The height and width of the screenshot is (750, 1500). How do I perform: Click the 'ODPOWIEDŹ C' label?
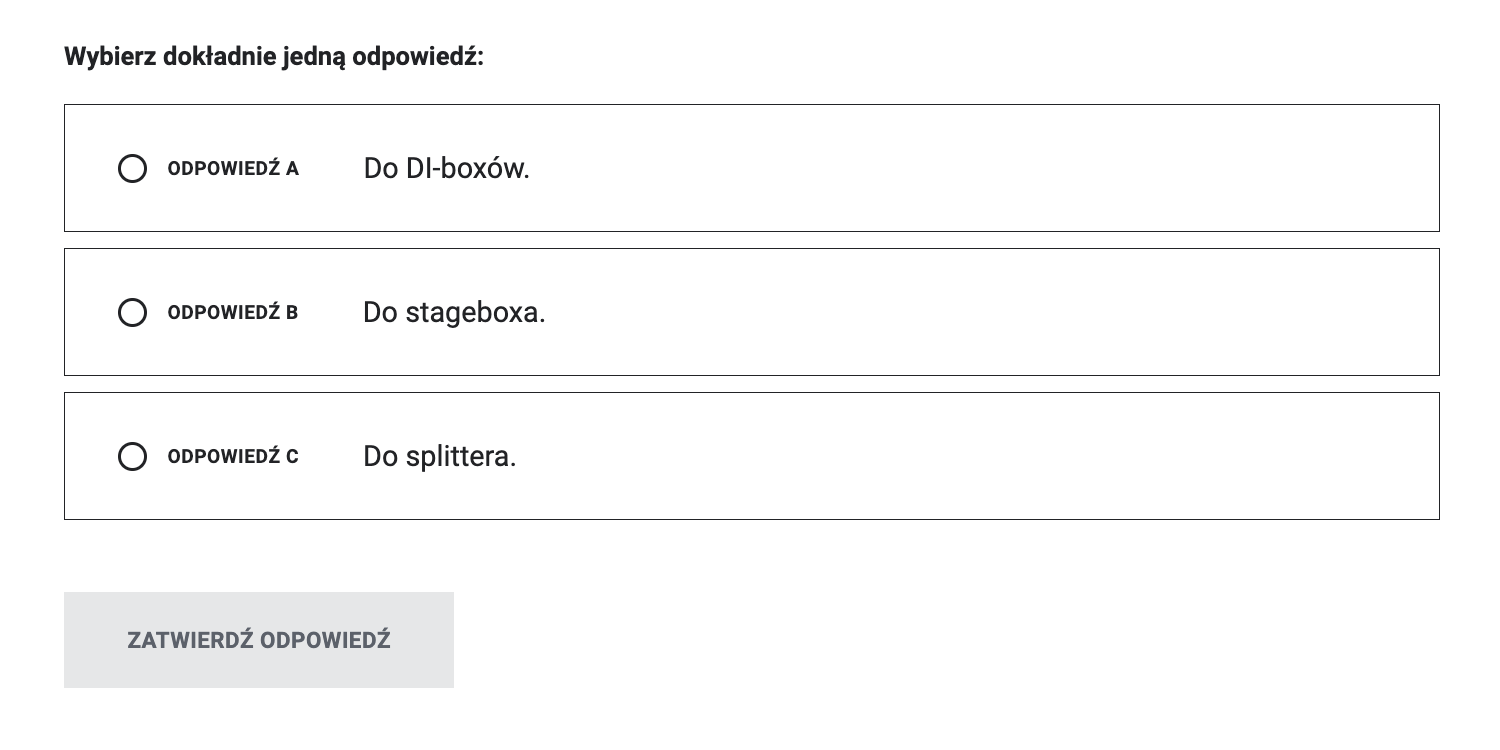click(233, 457)
